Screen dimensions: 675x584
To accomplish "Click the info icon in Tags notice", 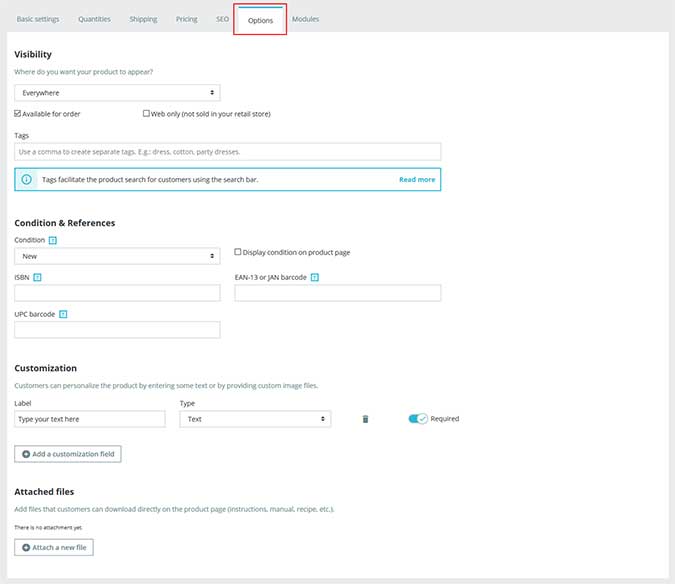I will pyautogui.click(x=27, y=180).
